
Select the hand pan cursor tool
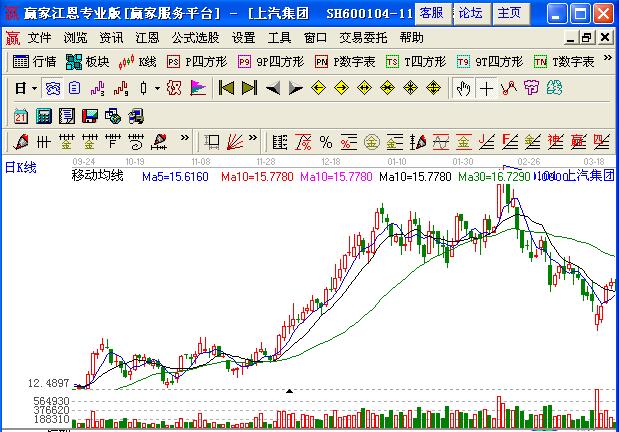(463, 89)
